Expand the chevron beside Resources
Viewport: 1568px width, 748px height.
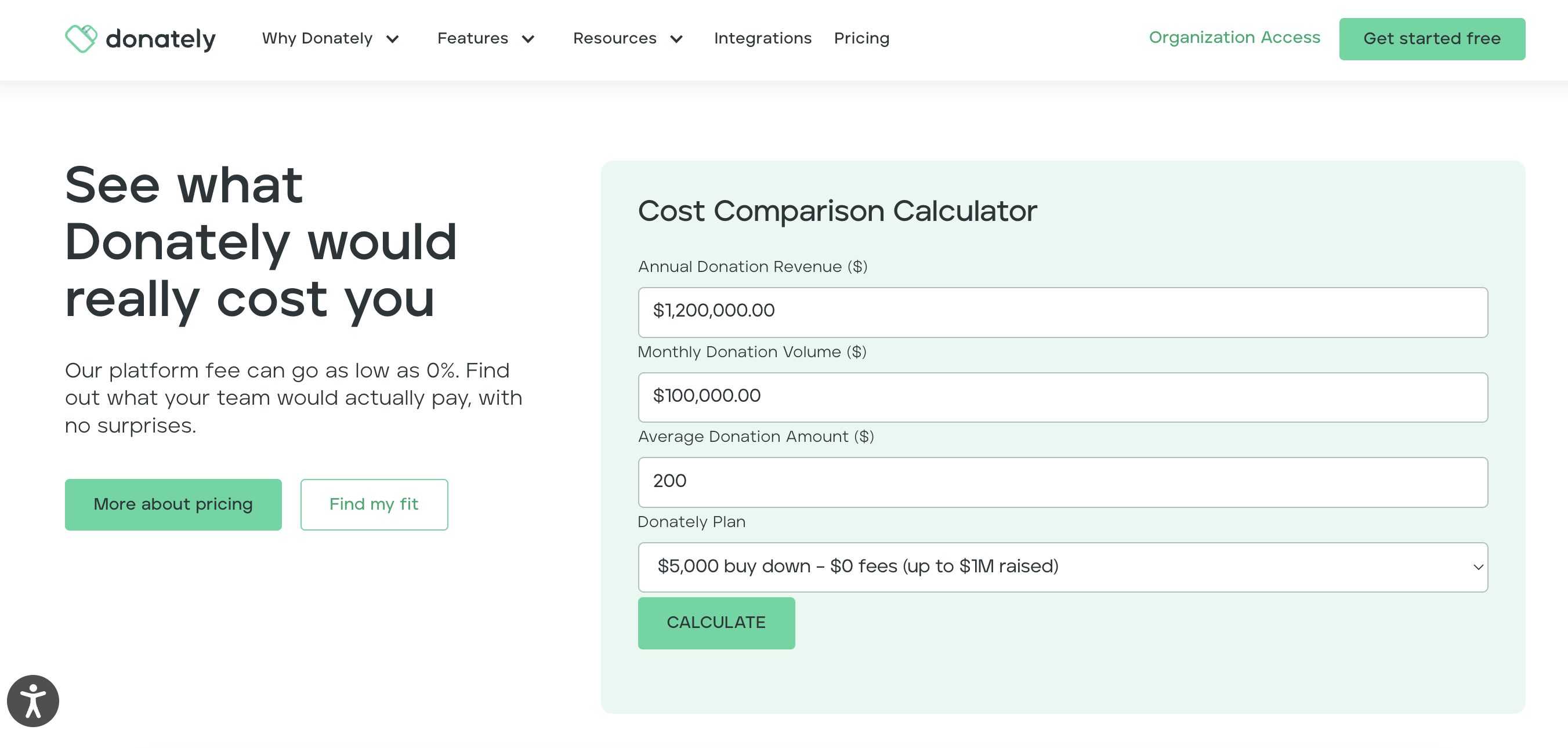676,39
